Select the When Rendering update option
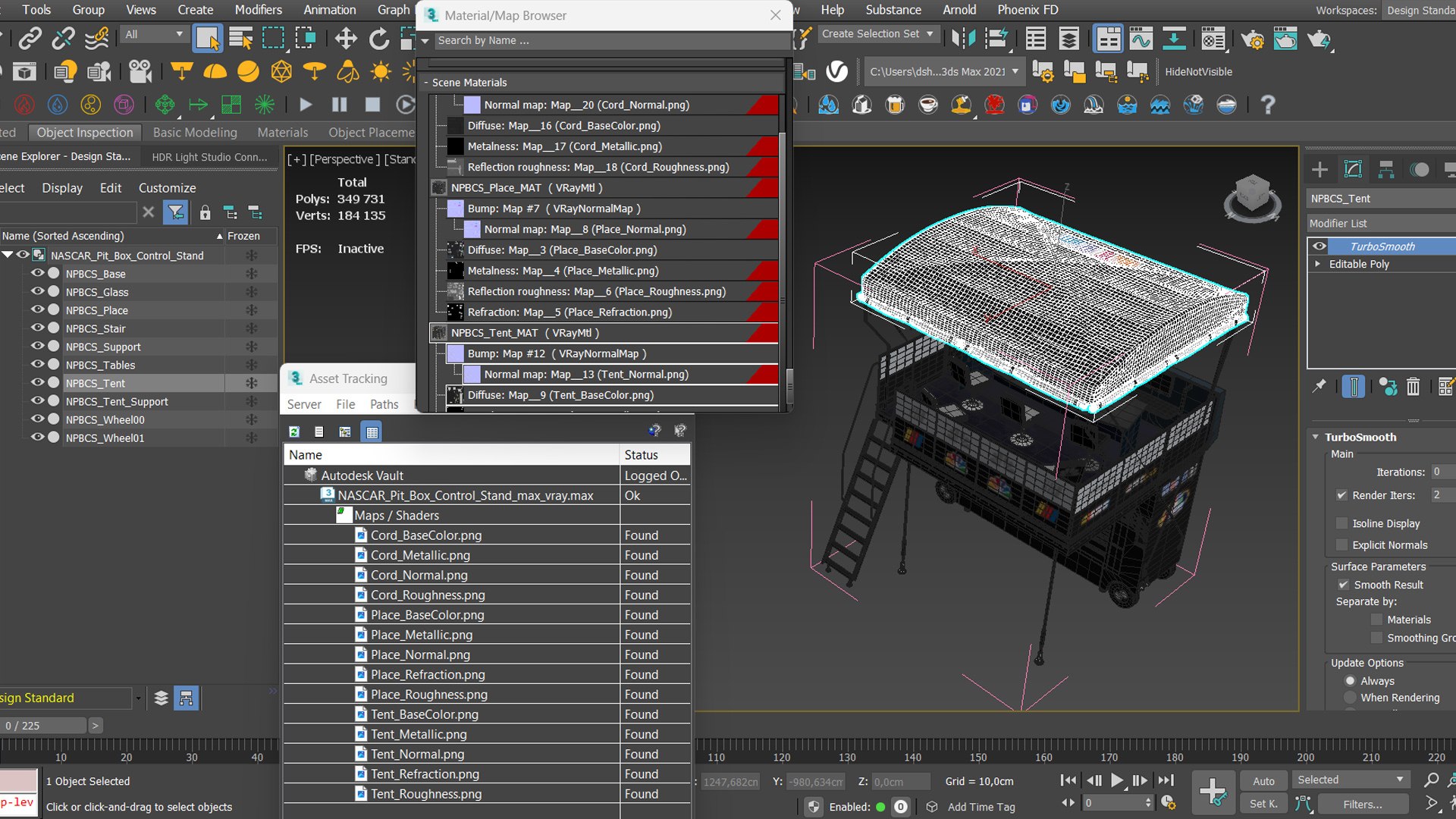Image resolution: width=1456 pixels, height=819 pixels. (x=1350, y=698)
